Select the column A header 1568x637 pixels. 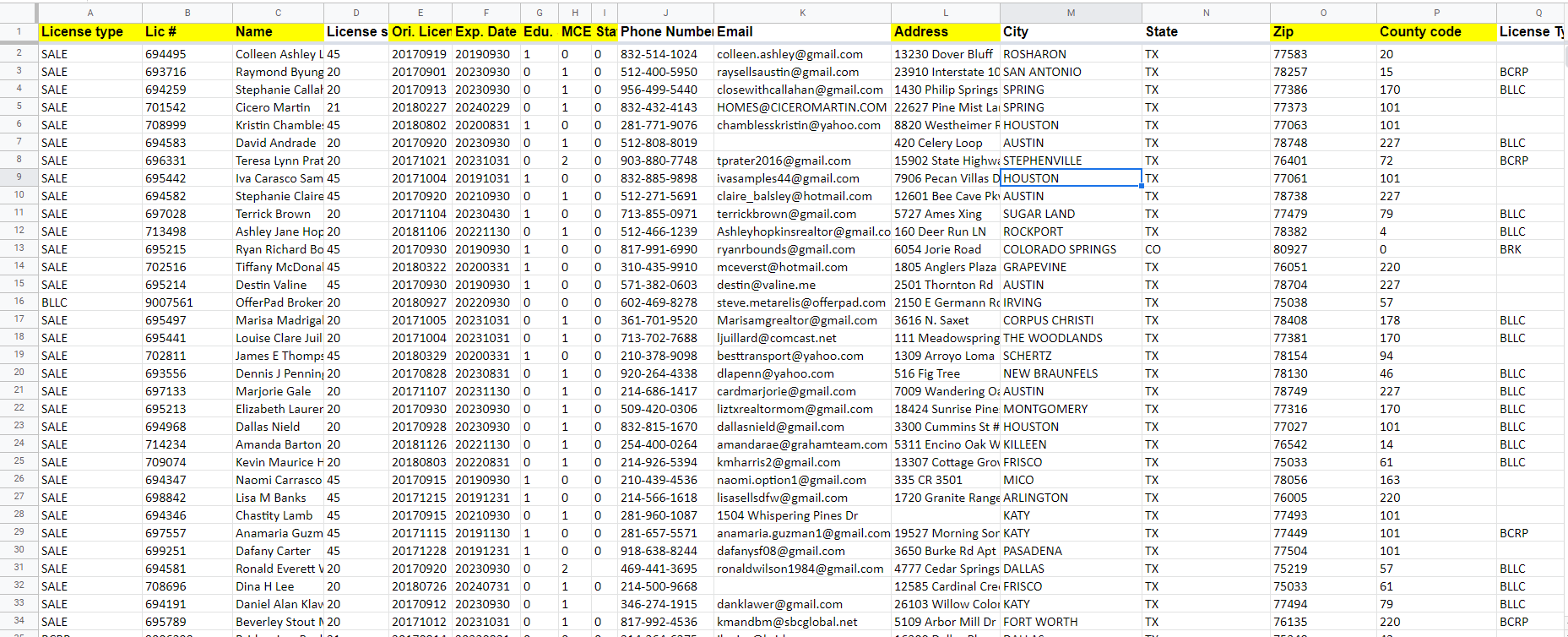coord(90,13)
